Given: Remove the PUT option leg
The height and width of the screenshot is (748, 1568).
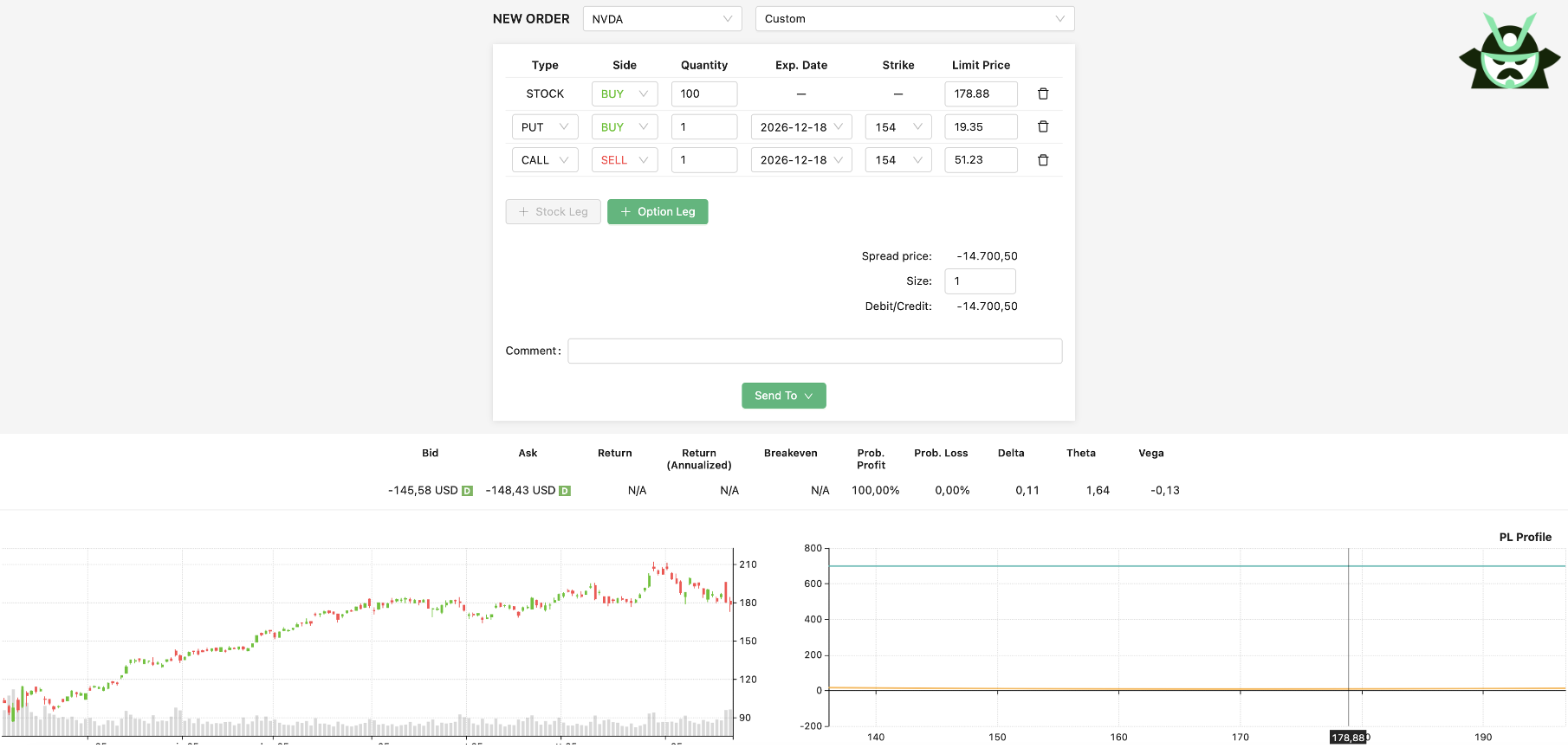Looking at the screenshot, I should 1043,126.
